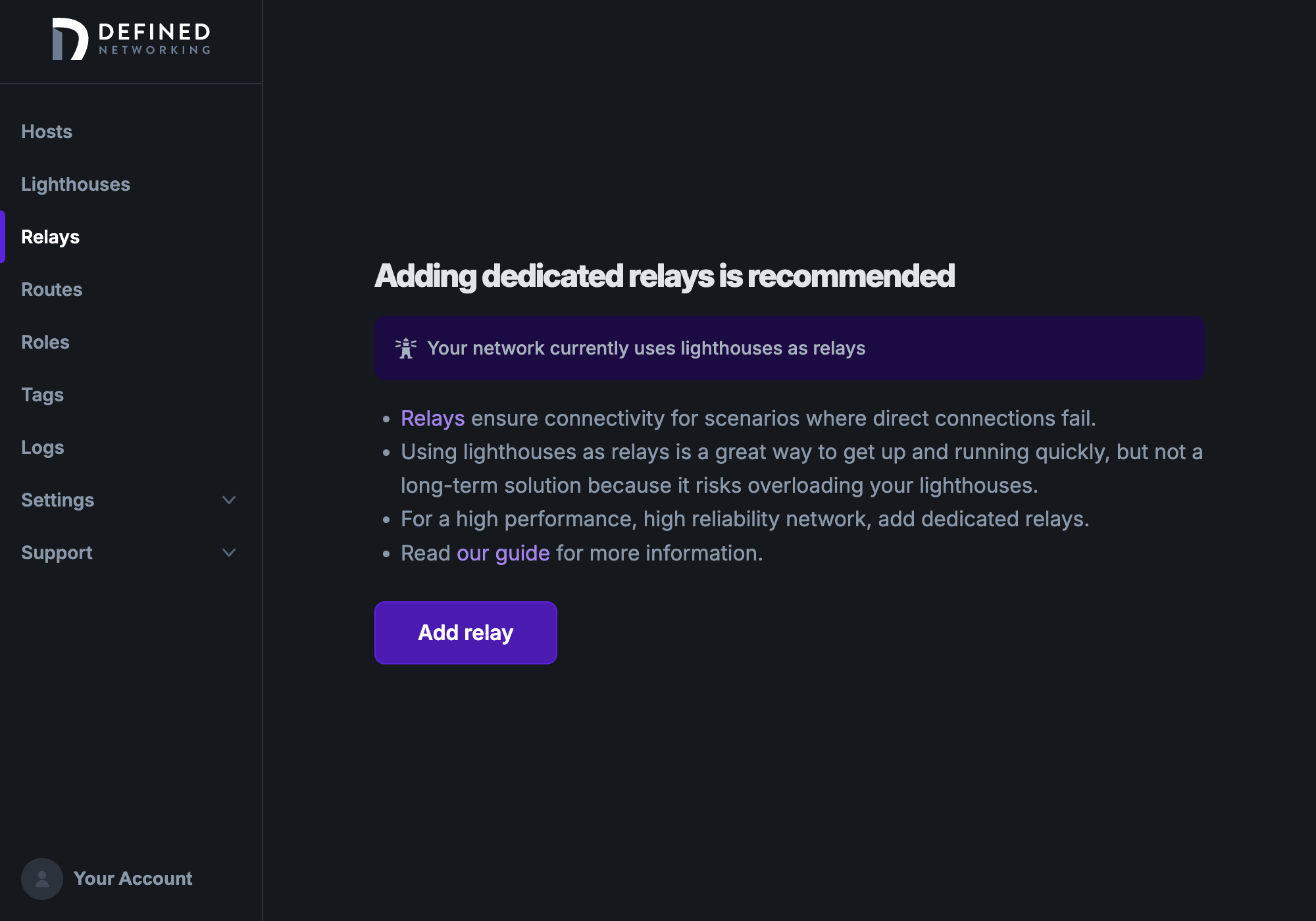Open the Logs page
The width and height of the screenshot is (1316, 921).
42,447
